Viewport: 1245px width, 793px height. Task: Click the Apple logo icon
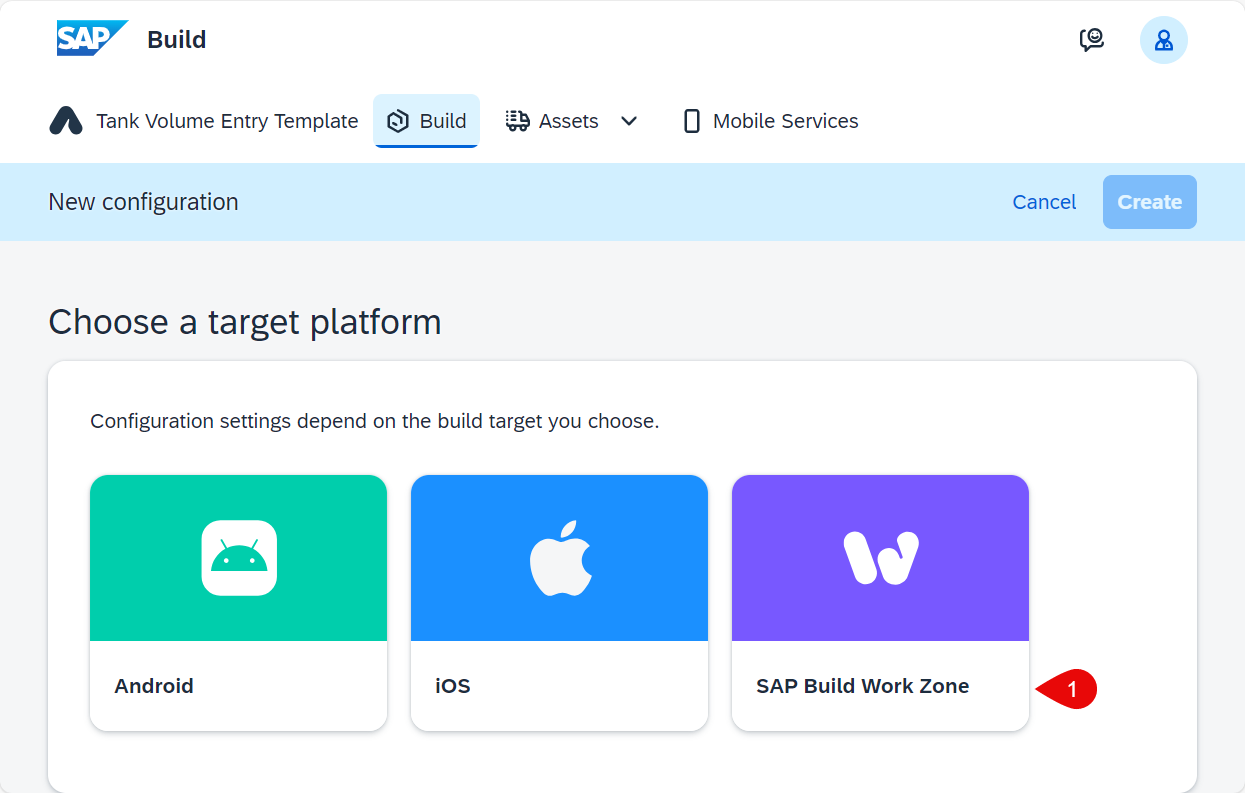tap(561, 558)
